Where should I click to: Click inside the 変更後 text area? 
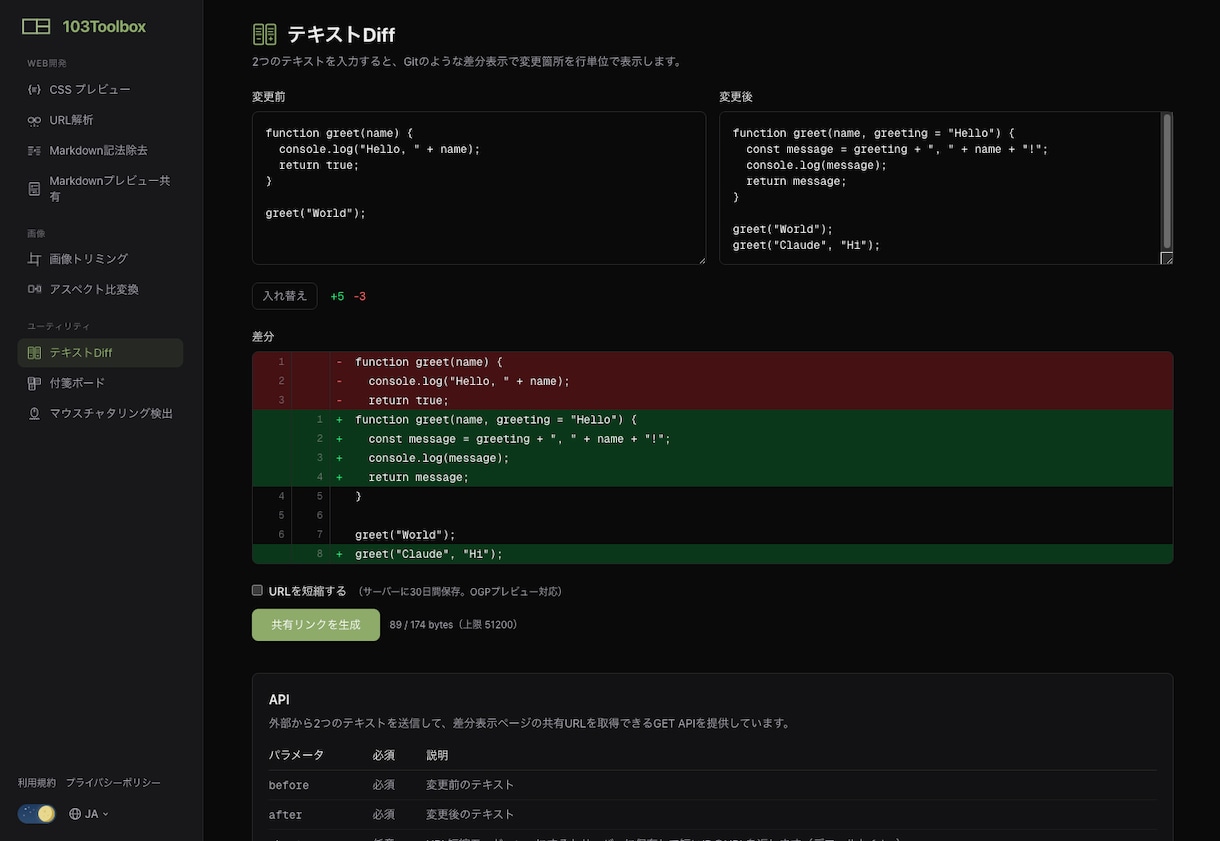[940, 188]
